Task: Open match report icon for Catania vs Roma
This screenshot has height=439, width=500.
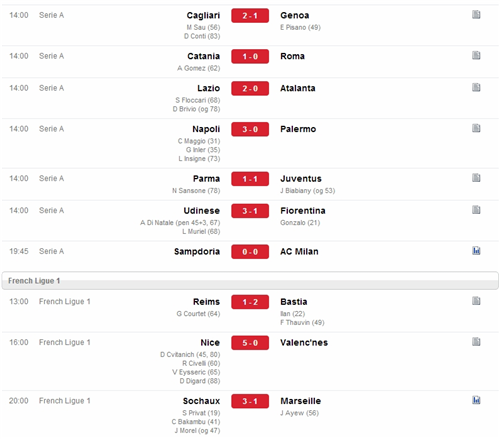Action: [x=476, y=55]
